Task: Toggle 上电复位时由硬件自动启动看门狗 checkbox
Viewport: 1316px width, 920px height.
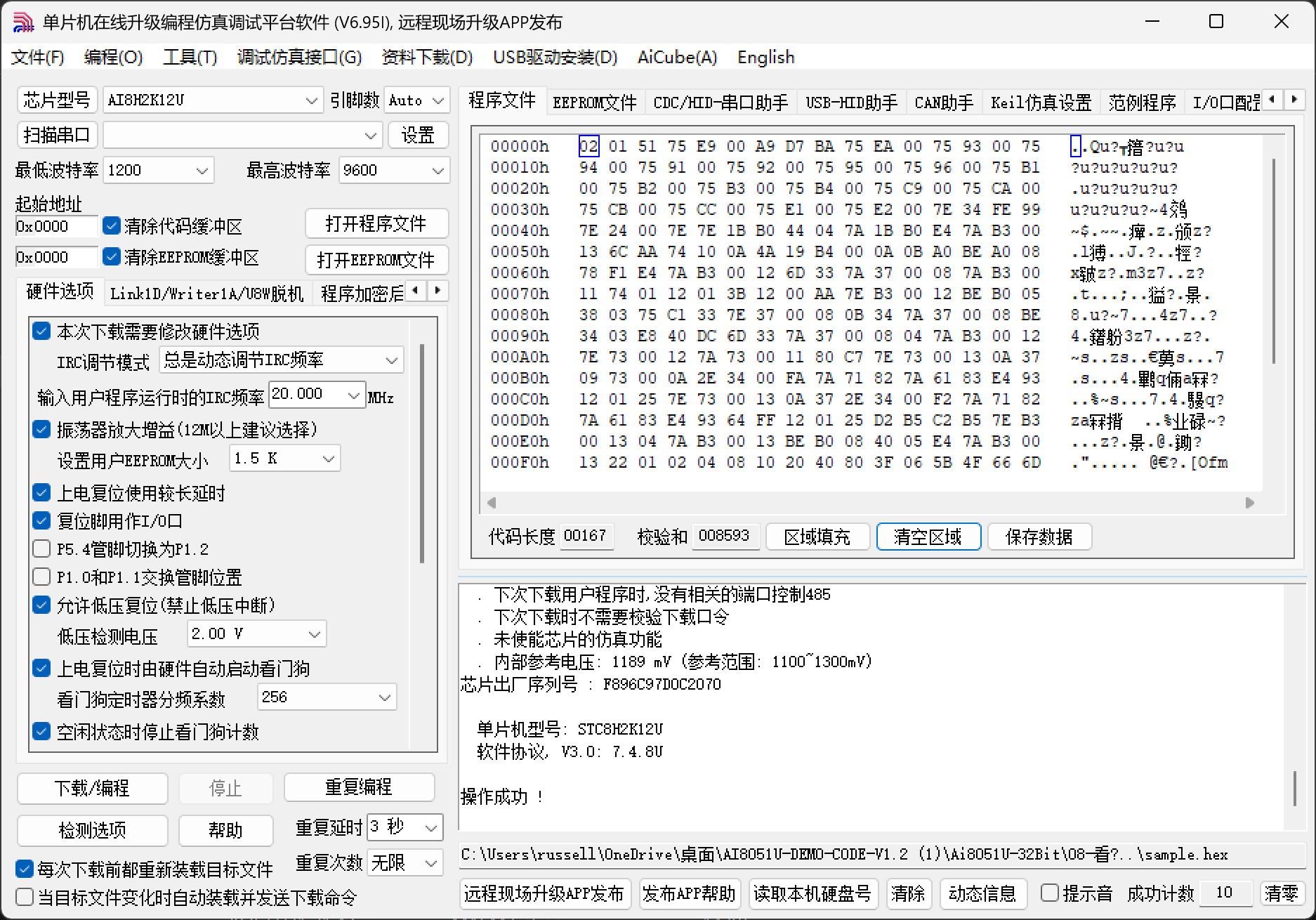Action: point(41,668)
